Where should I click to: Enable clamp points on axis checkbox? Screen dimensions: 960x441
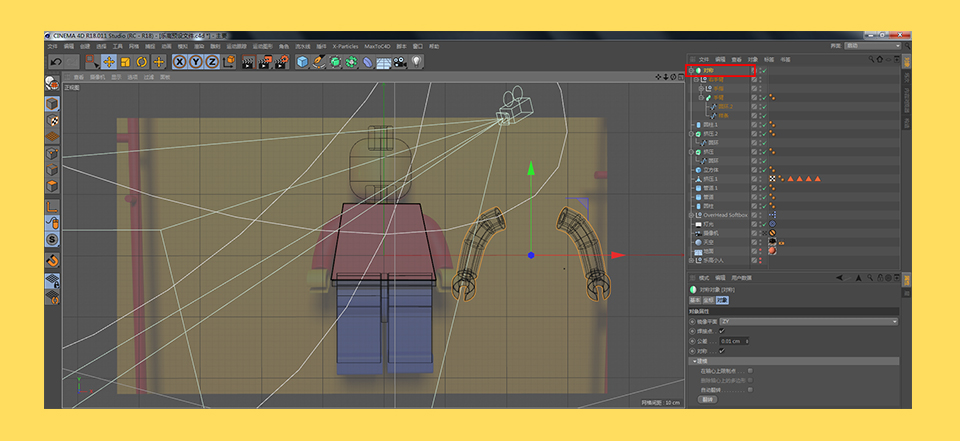click(x=750, y=371)
